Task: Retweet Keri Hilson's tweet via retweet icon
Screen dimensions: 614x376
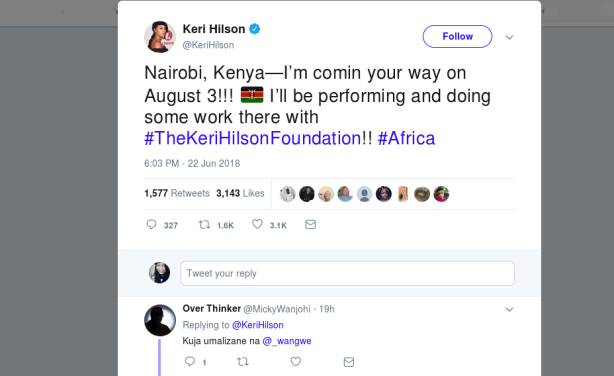Action: [204, 224]
